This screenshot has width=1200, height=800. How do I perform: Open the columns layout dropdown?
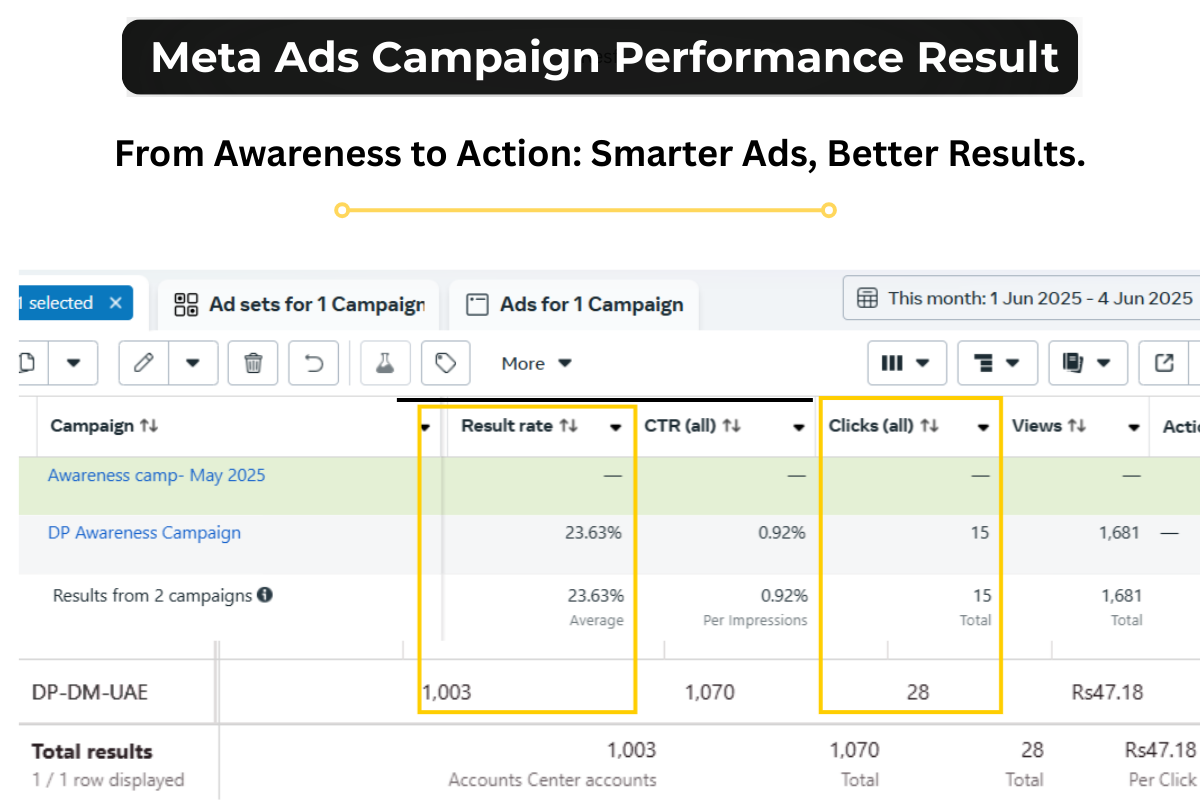coord(906,363)
